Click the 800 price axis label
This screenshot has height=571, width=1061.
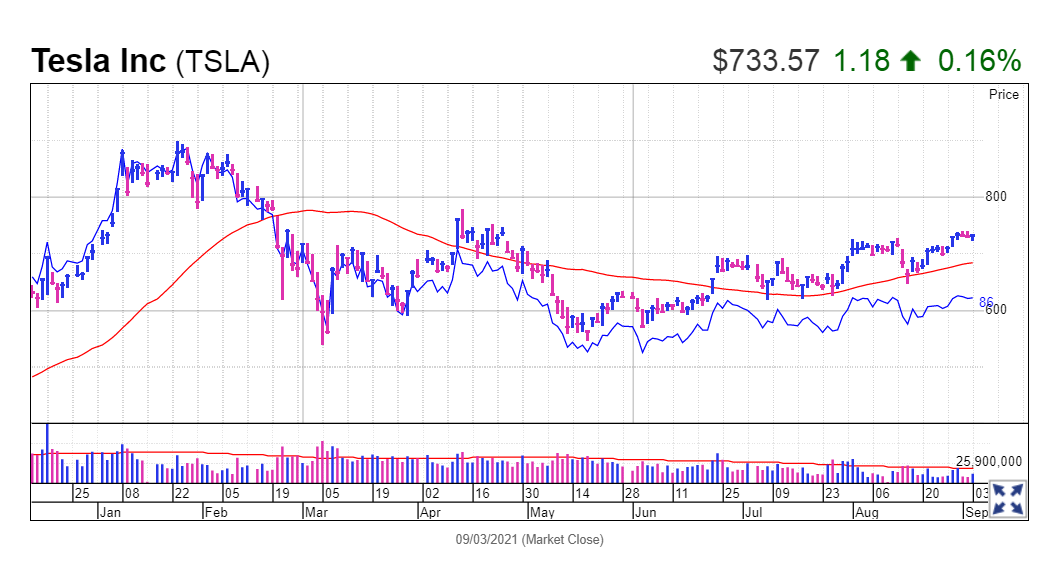click(995, 197)
